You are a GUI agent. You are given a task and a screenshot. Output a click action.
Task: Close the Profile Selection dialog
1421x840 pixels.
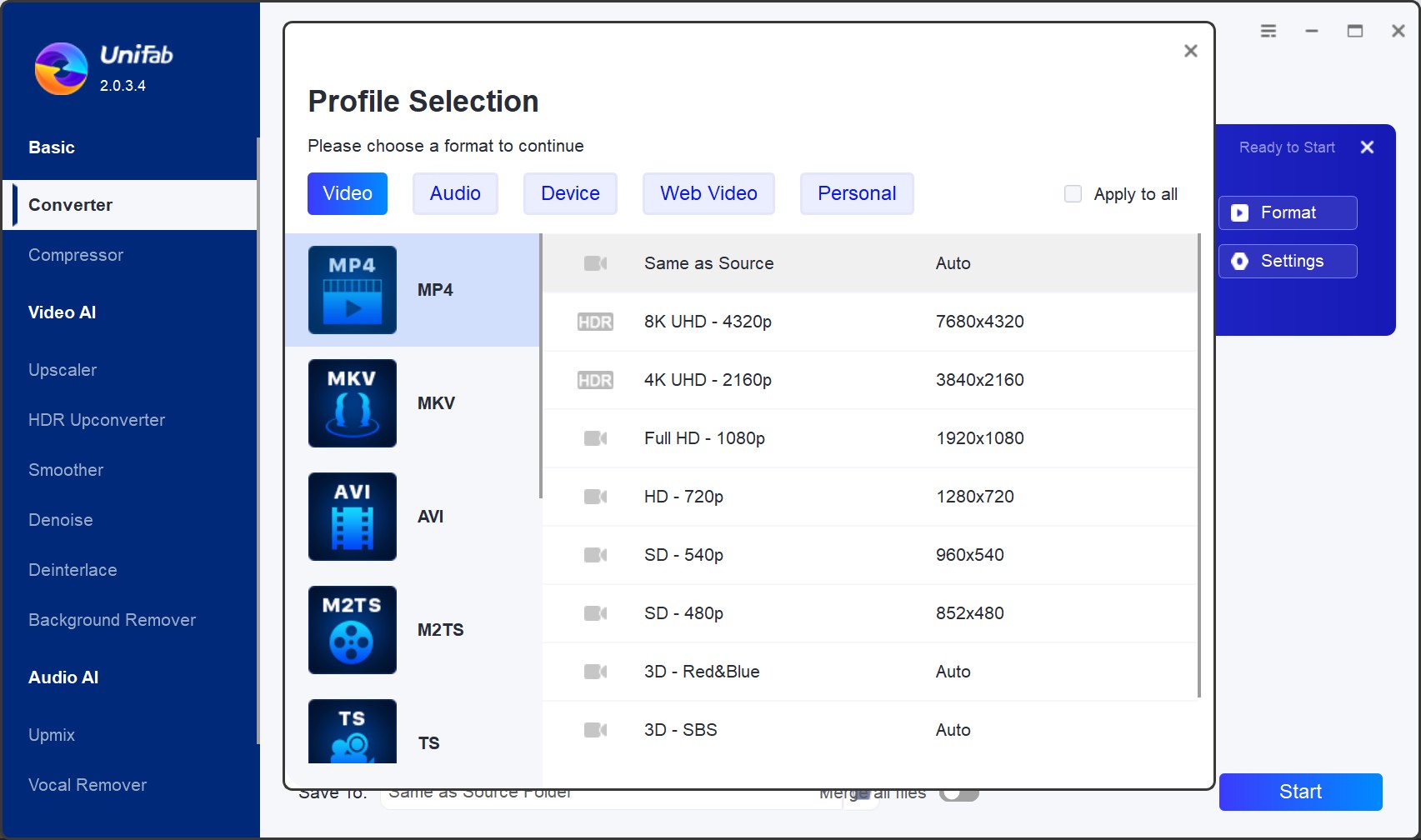[x=1191, y=51]
